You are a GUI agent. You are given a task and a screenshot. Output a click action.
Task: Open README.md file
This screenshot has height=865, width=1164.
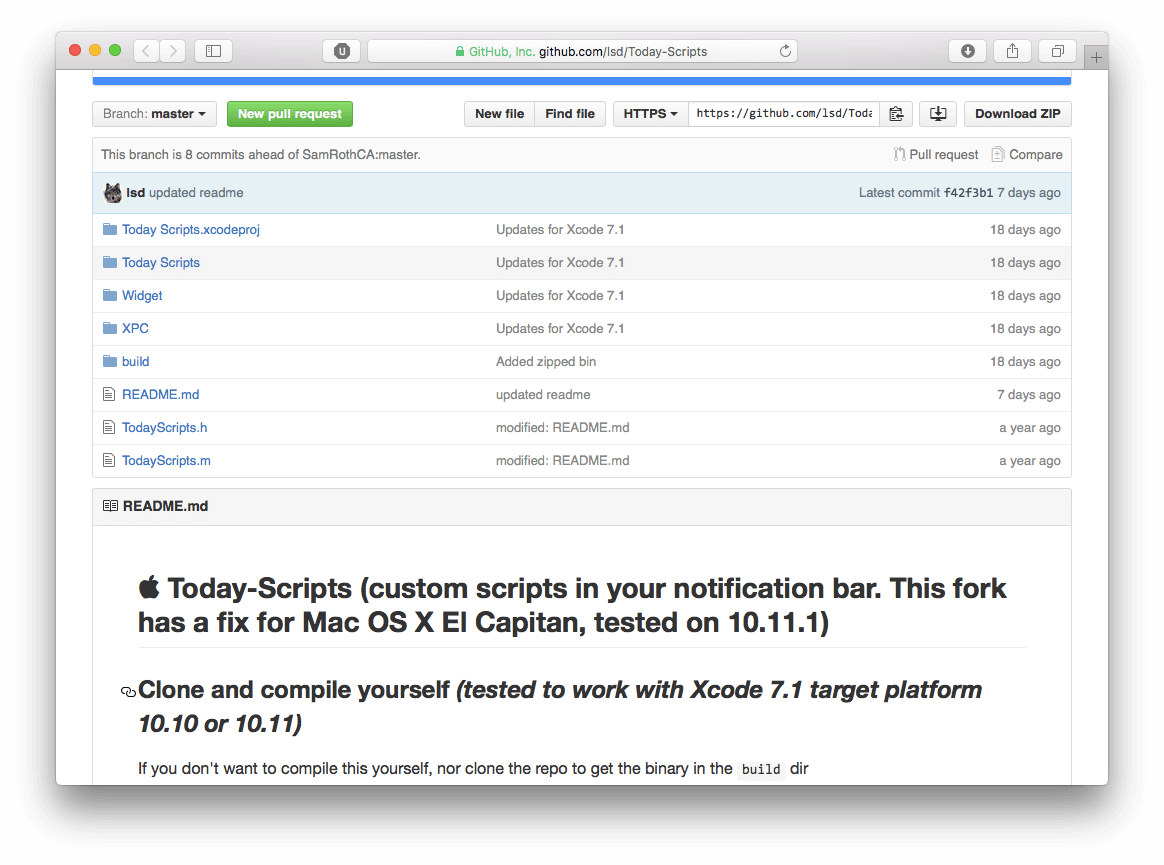coord(160,394)
